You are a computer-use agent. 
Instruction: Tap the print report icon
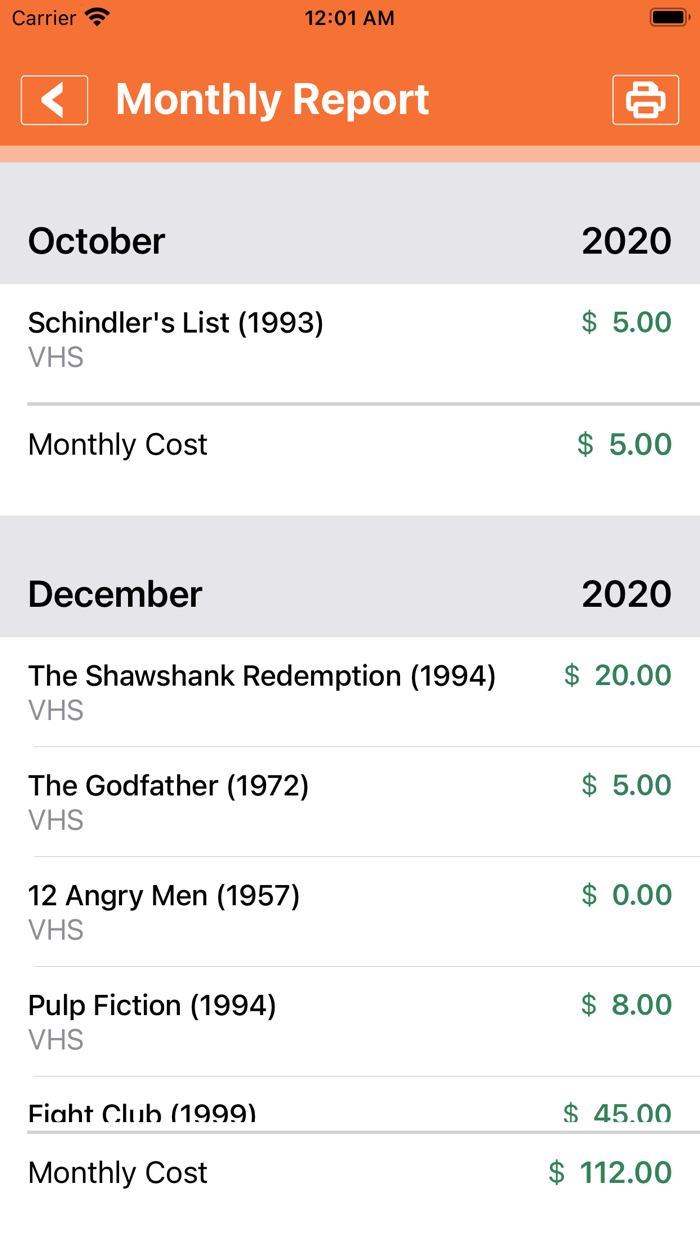(x=645, y=99)
